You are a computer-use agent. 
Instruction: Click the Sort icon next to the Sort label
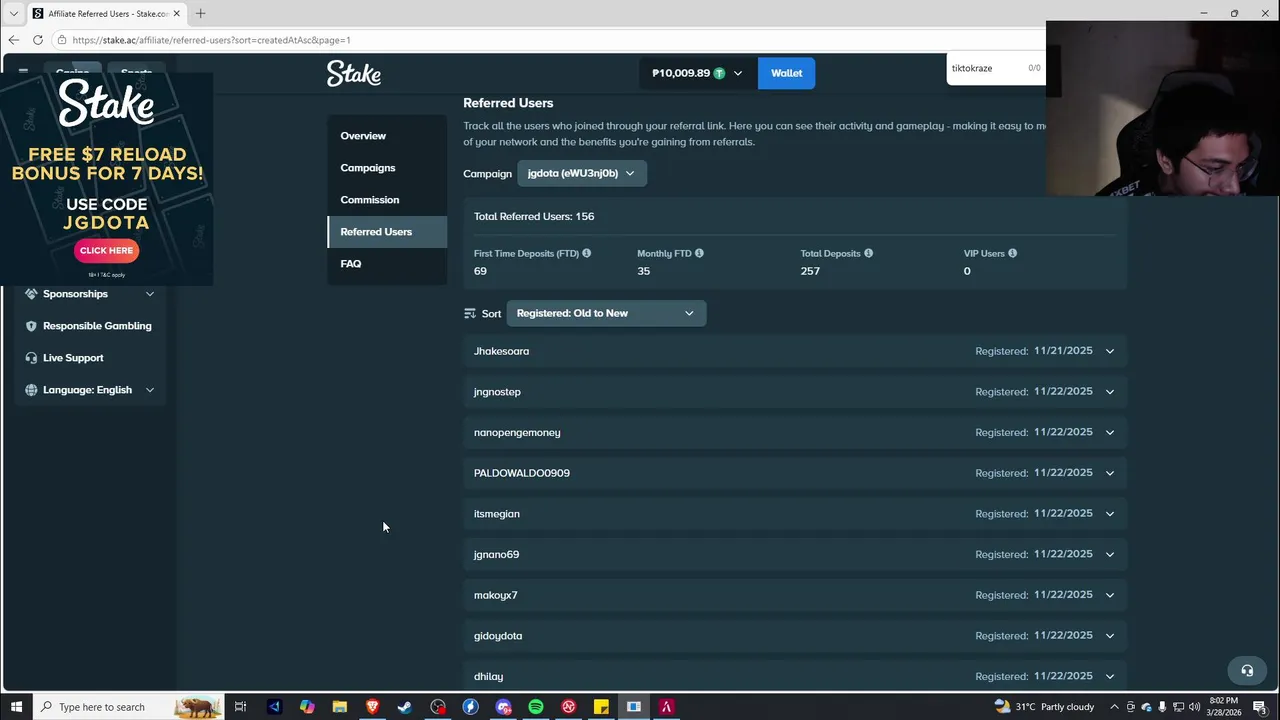[470, 313]
